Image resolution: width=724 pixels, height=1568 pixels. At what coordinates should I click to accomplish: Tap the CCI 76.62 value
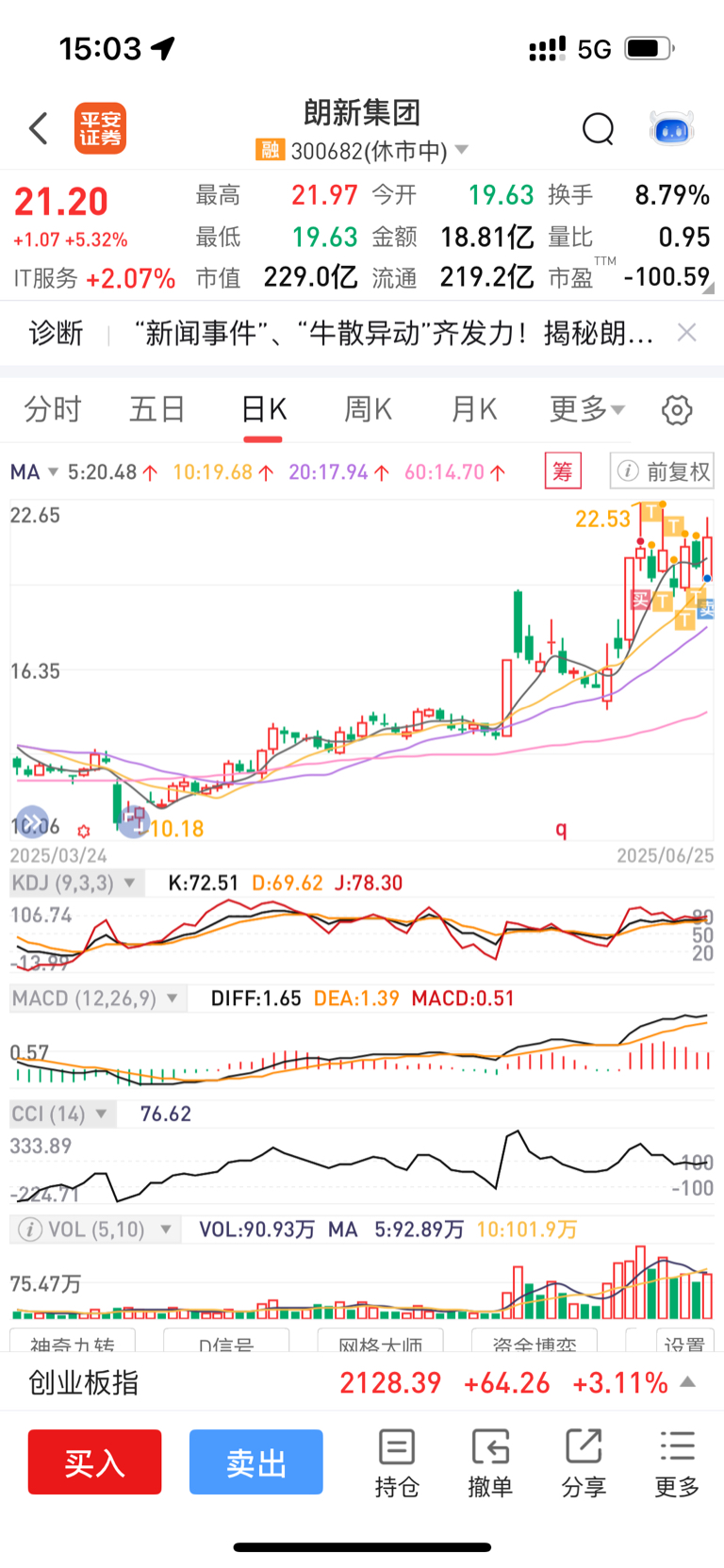coord(166,1114)
